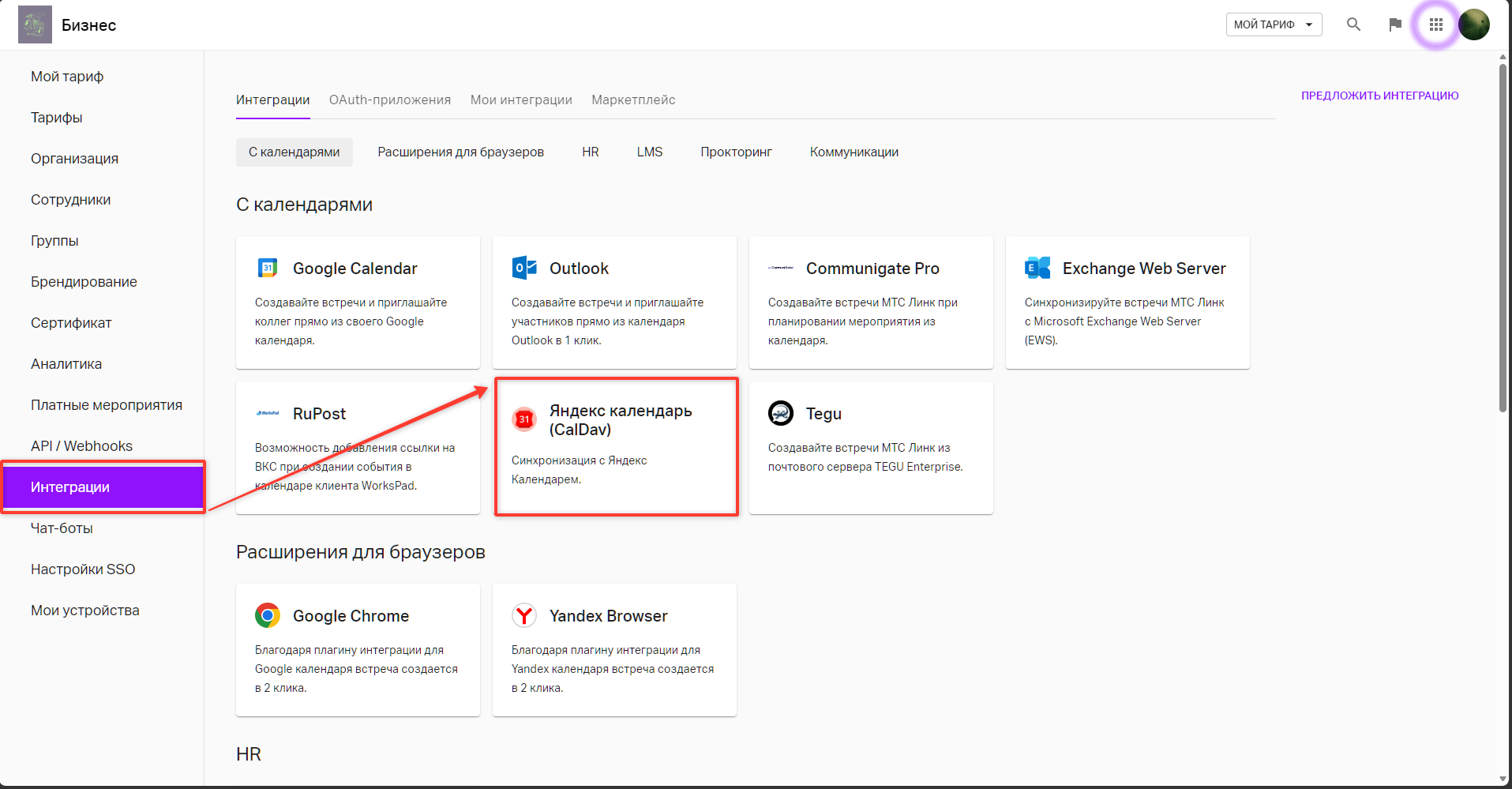Open the user profile avatar
Image resolution: width=1512 pixels, height=789 pixels.
pyautogui.click(x=1474, y=24)
